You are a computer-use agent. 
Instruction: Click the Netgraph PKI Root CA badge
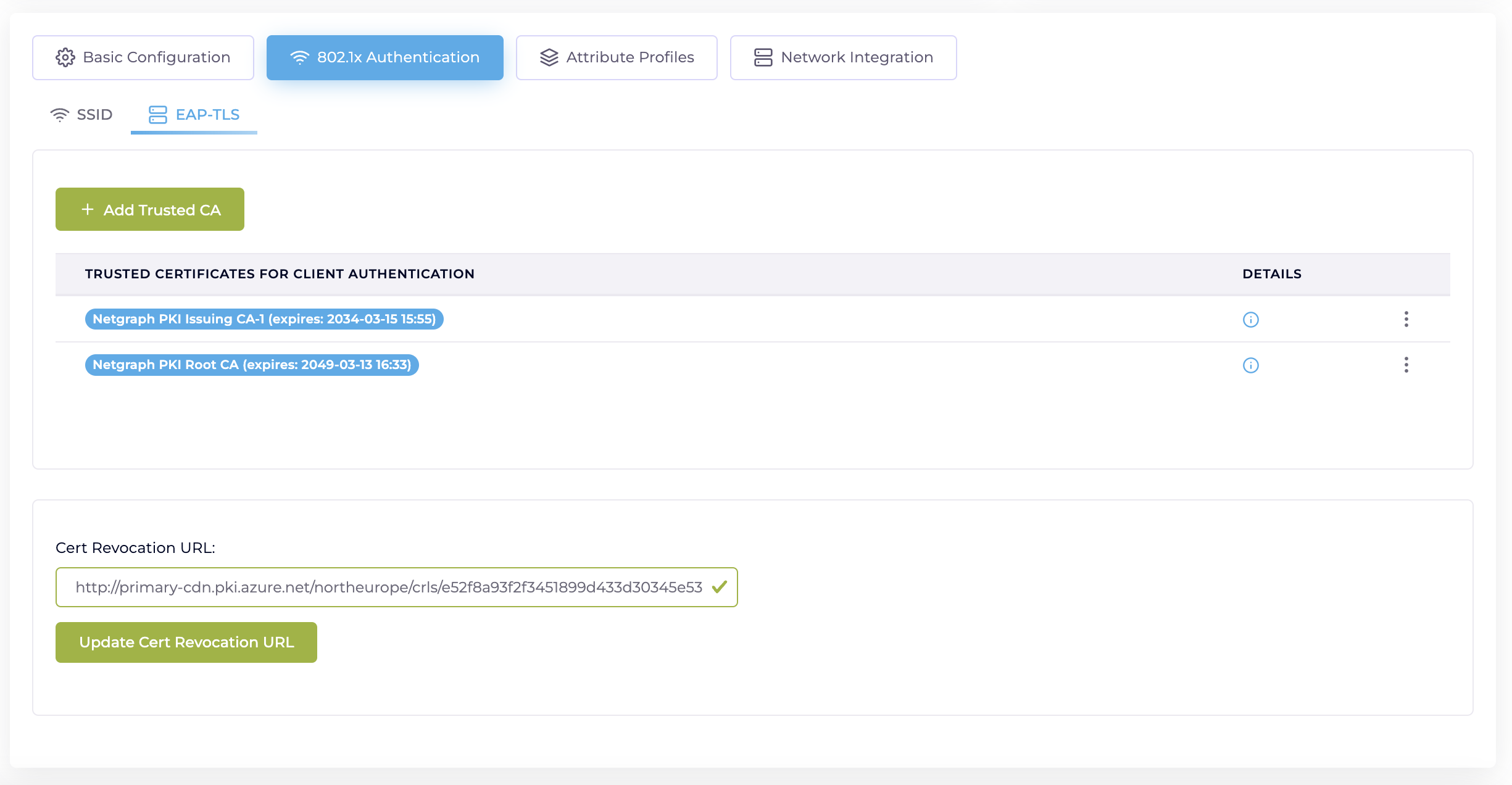pyautogui.click(x=252, y=365)
